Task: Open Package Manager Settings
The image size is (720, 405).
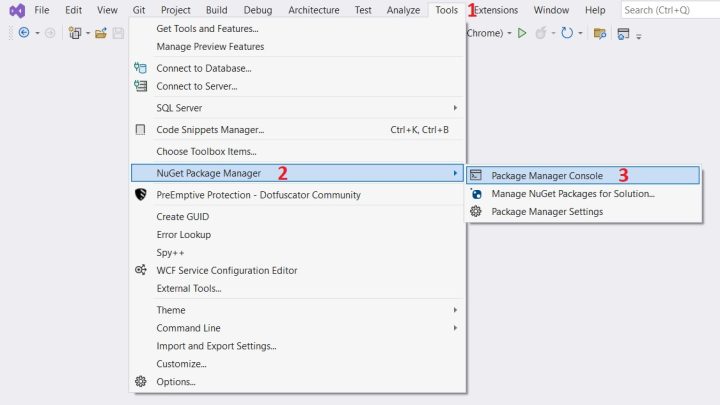Action: 583,211
